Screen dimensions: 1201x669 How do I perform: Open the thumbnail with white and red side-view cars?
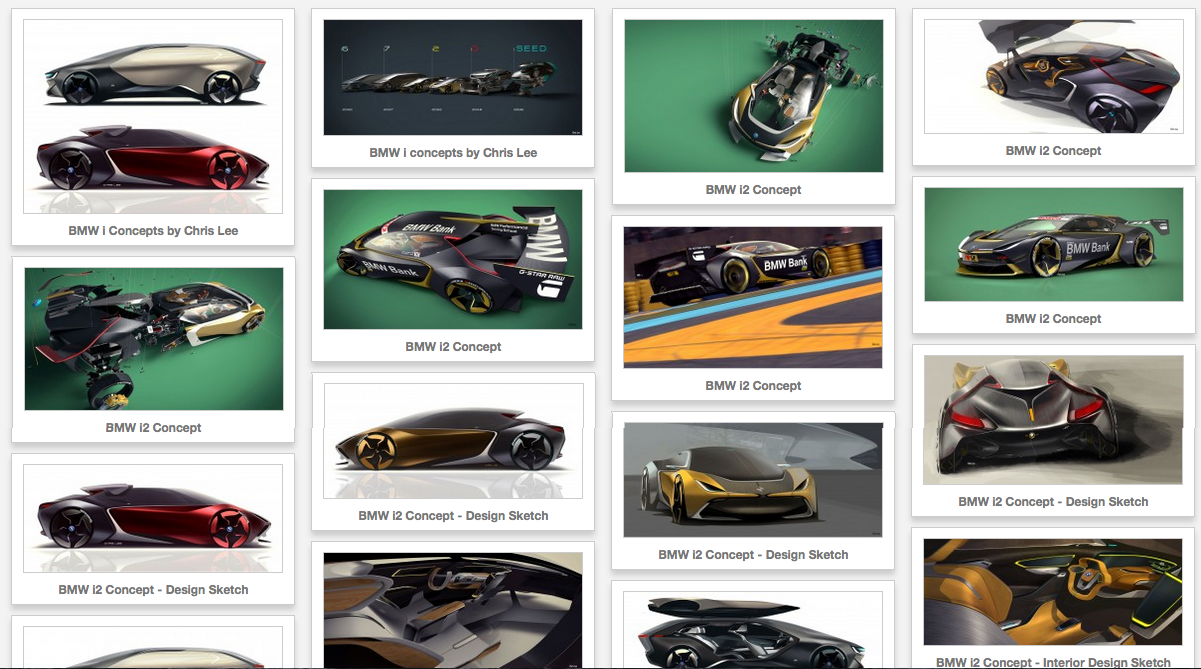[x=153, y=116]
